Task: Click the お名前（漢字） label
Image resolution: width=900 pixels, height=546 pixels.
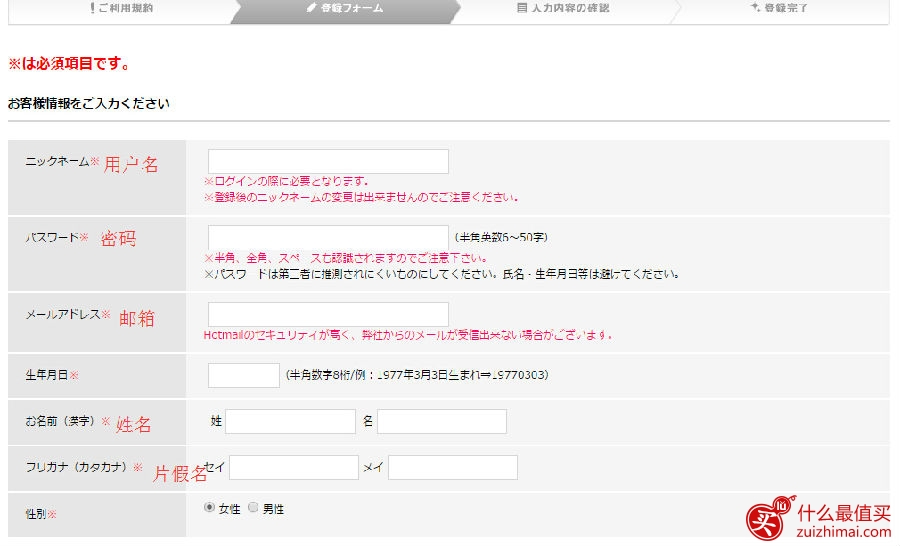Action: [60, 421]
